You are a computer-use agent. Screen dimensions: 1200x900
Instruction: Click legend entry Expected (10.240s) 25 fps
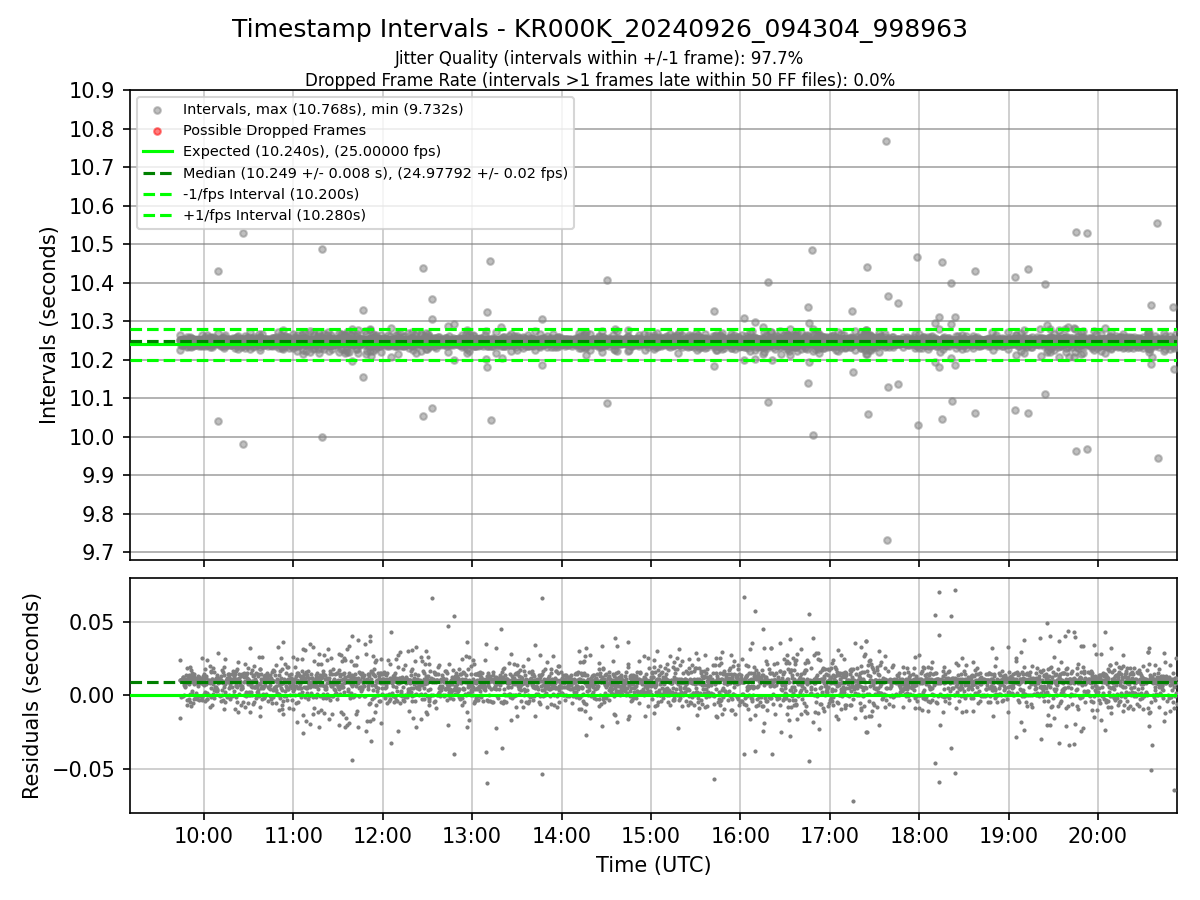coord(312,151)
